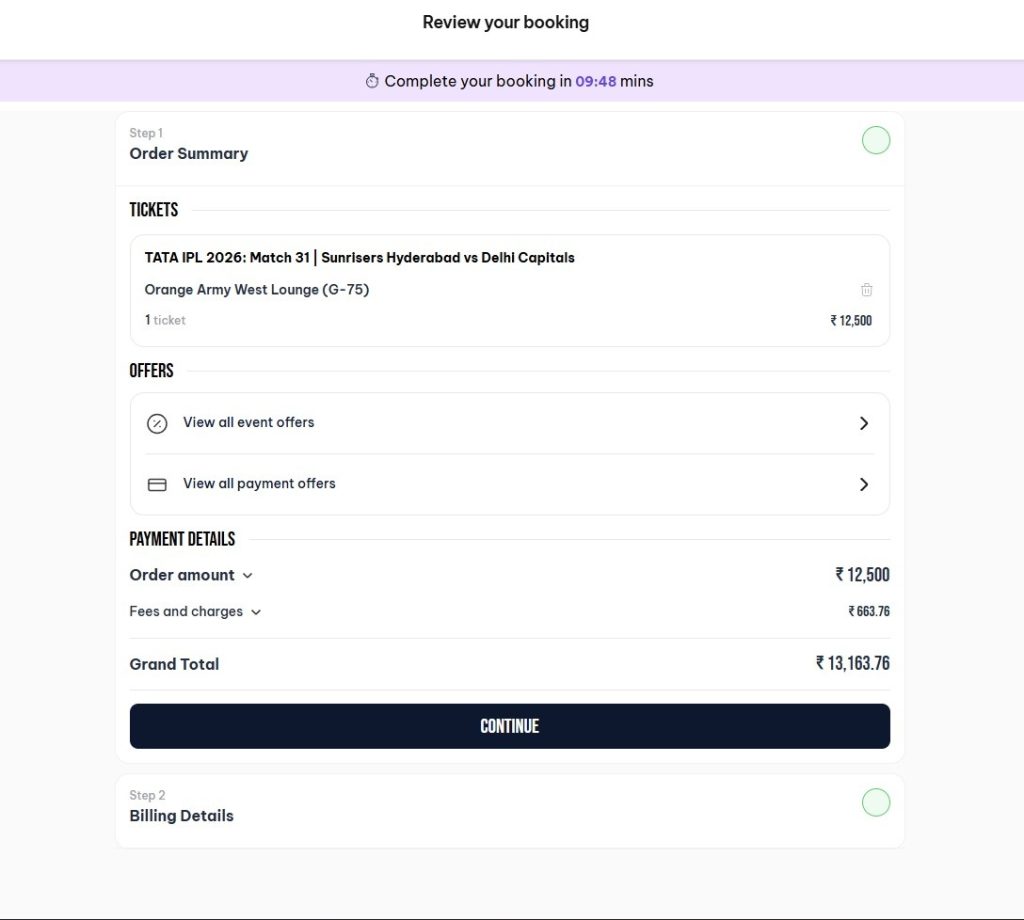Image resolution: width=1024 pixels, height=920 pixels.
Task: Click the Step 2 status circle
Action: coord(876,802)
